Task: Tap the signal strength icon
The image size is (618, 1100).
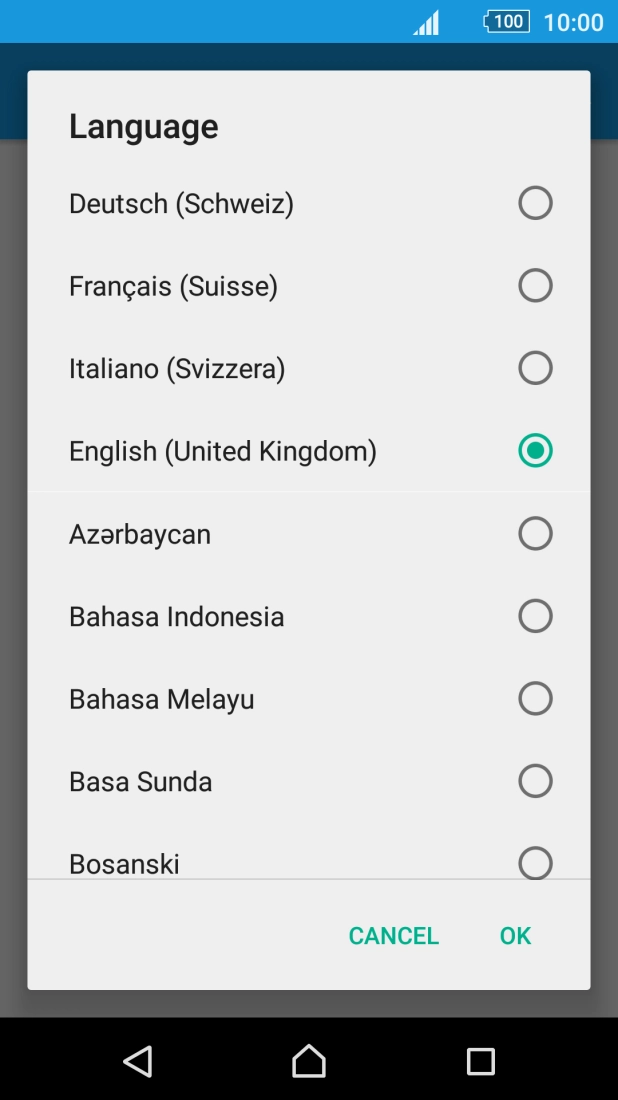Action: 427,23
